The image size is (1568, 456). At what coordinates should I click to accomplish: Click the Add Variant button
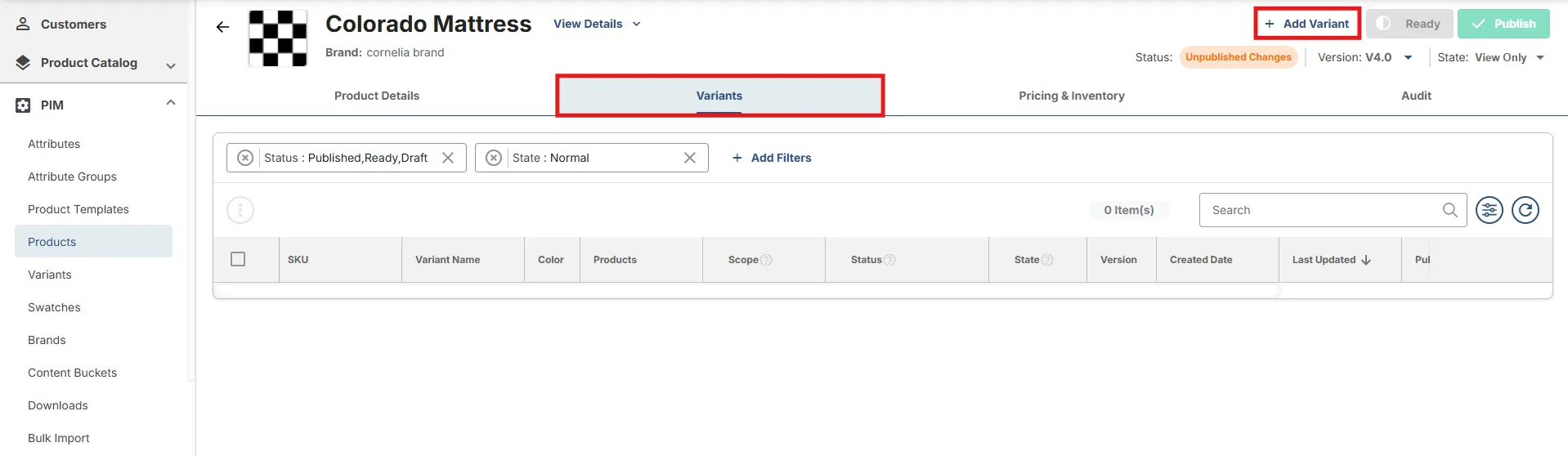(1307, 24)
